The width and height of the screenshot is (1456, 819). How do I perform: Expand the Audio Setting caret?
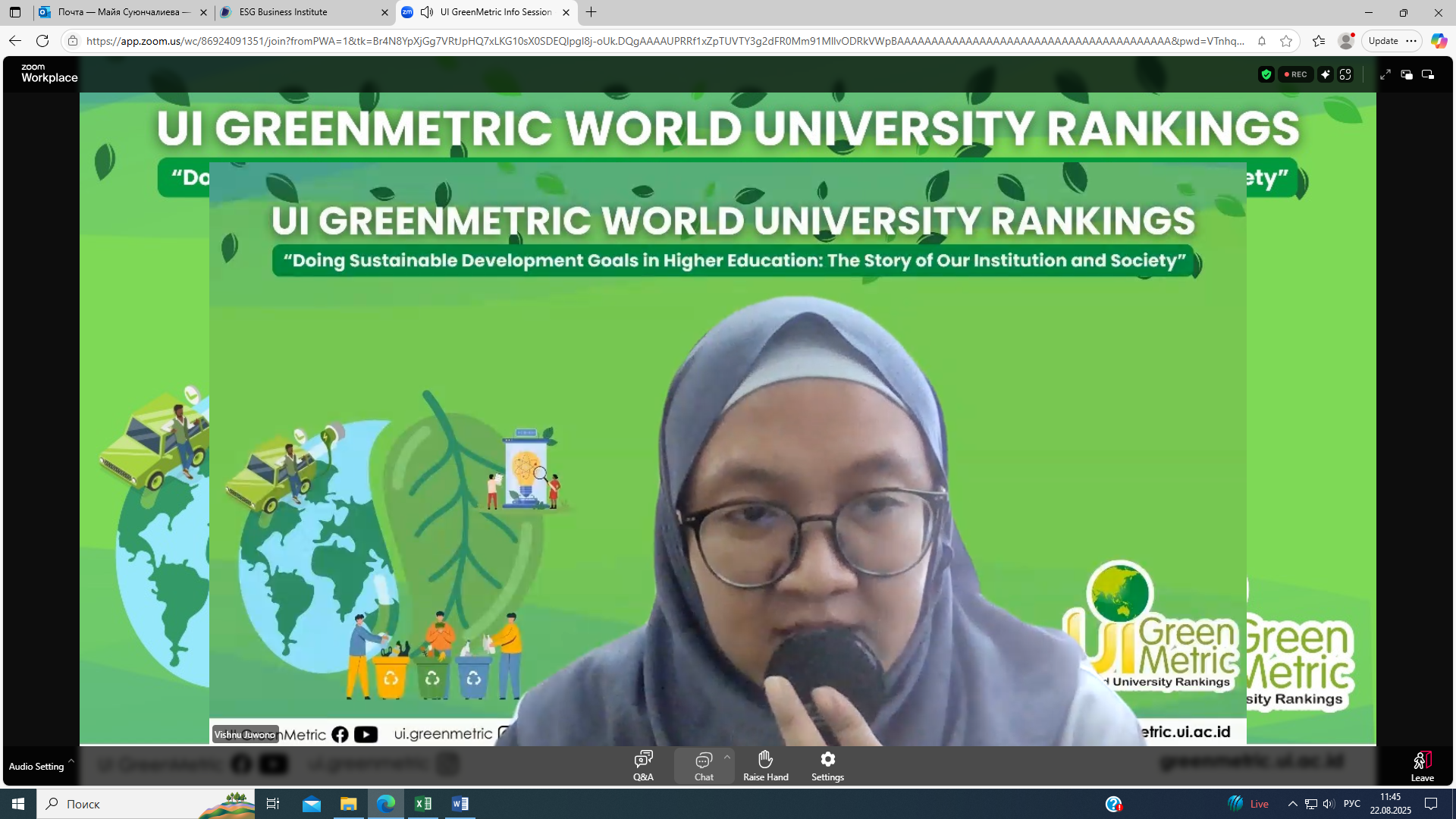tap(71, 760)
